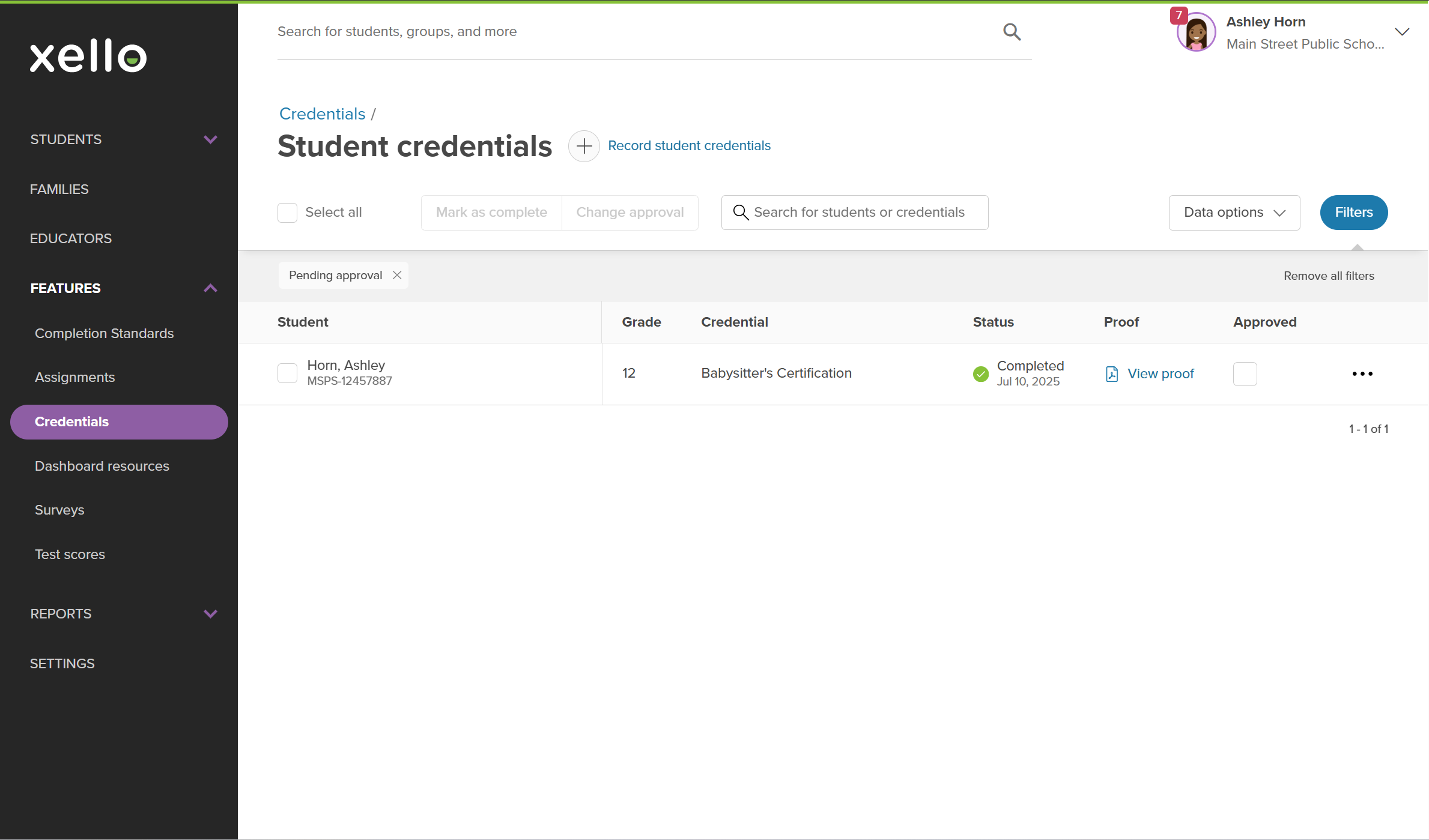The width and height of the screenshot is (1429, 840).
Task: Mark the Approved checkbox for Babysitter's Certification
Action: point(1245,373)
